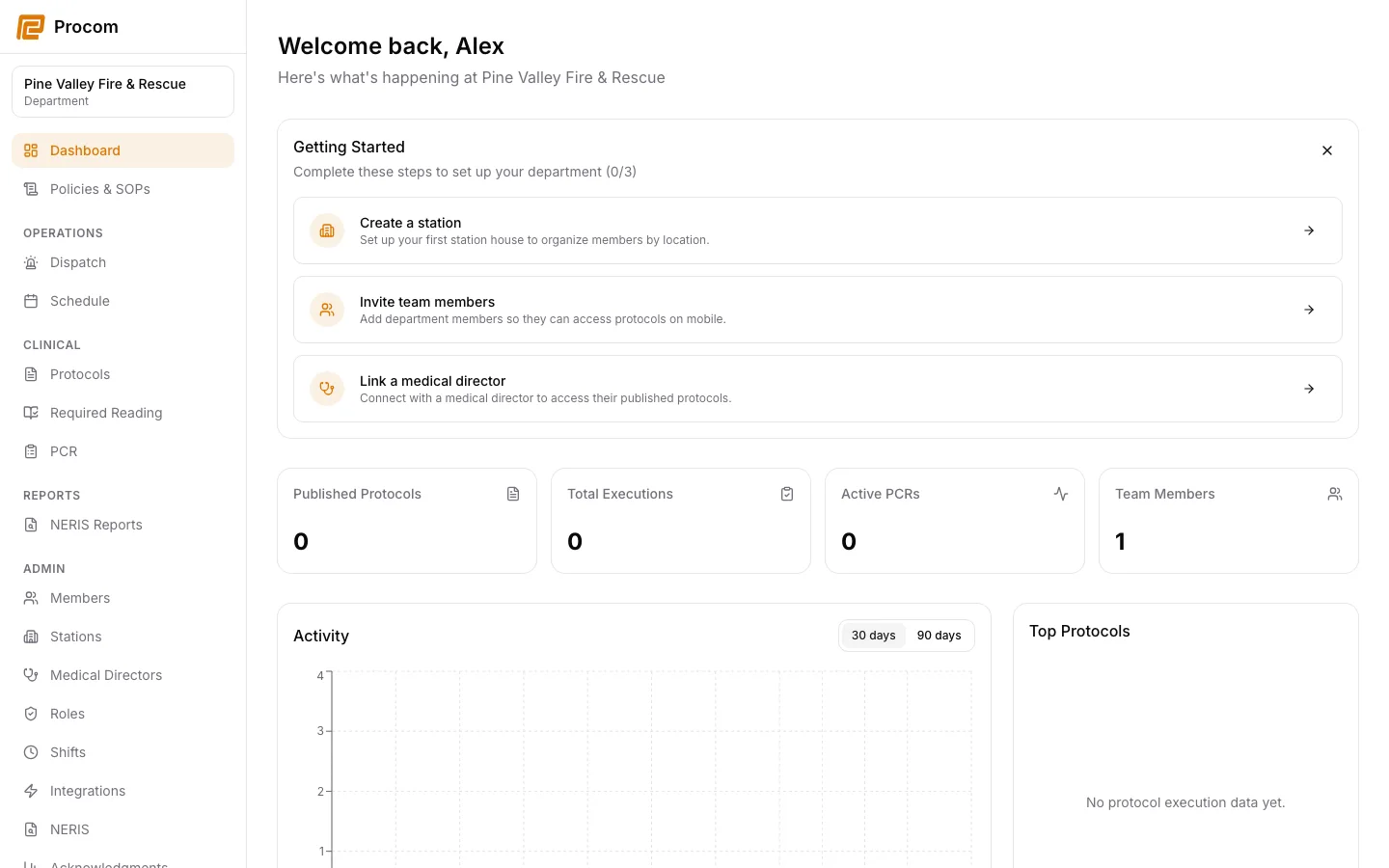Viewport: 1389px width, 868px height.
Task: Navigate to Schedule
Action: point(123,301)
